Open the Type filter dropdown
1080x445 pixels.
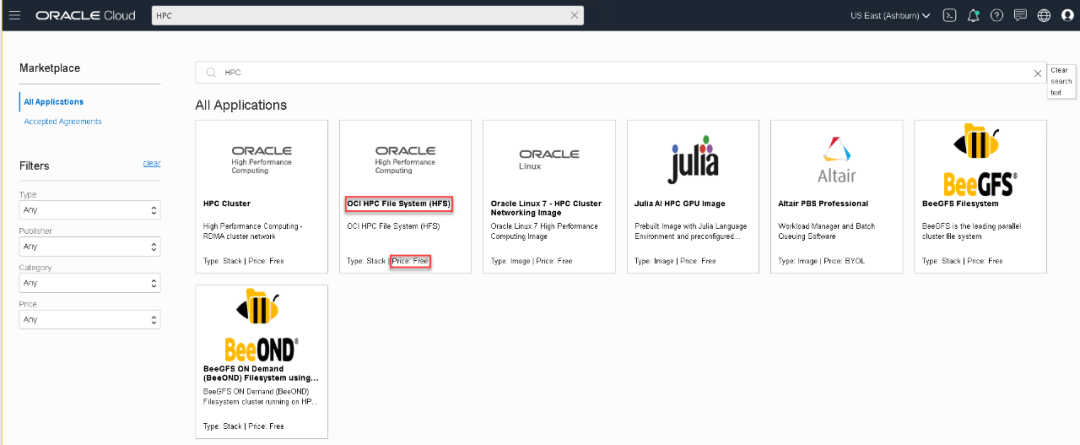[90, 209]
